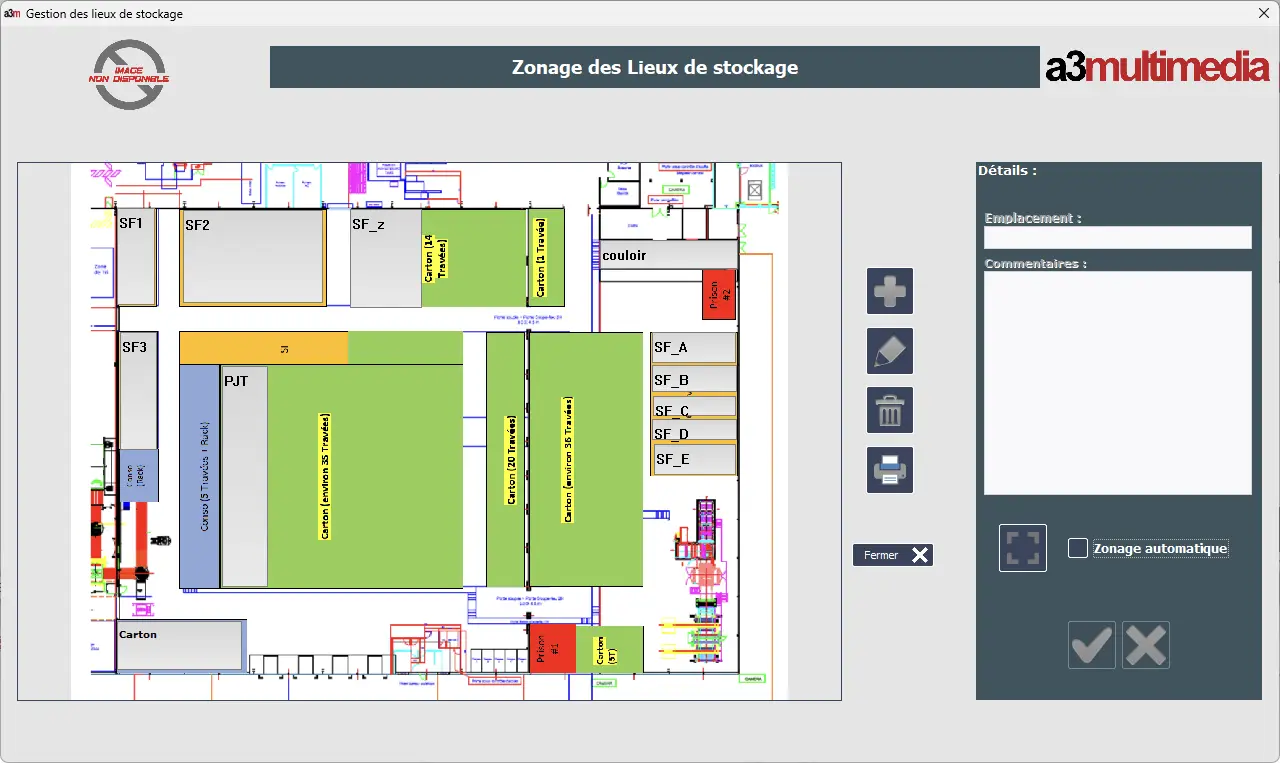This screenshot has width=1280, height=763.
Task: Click the image non disponible logo
Action: click(130, 75)
